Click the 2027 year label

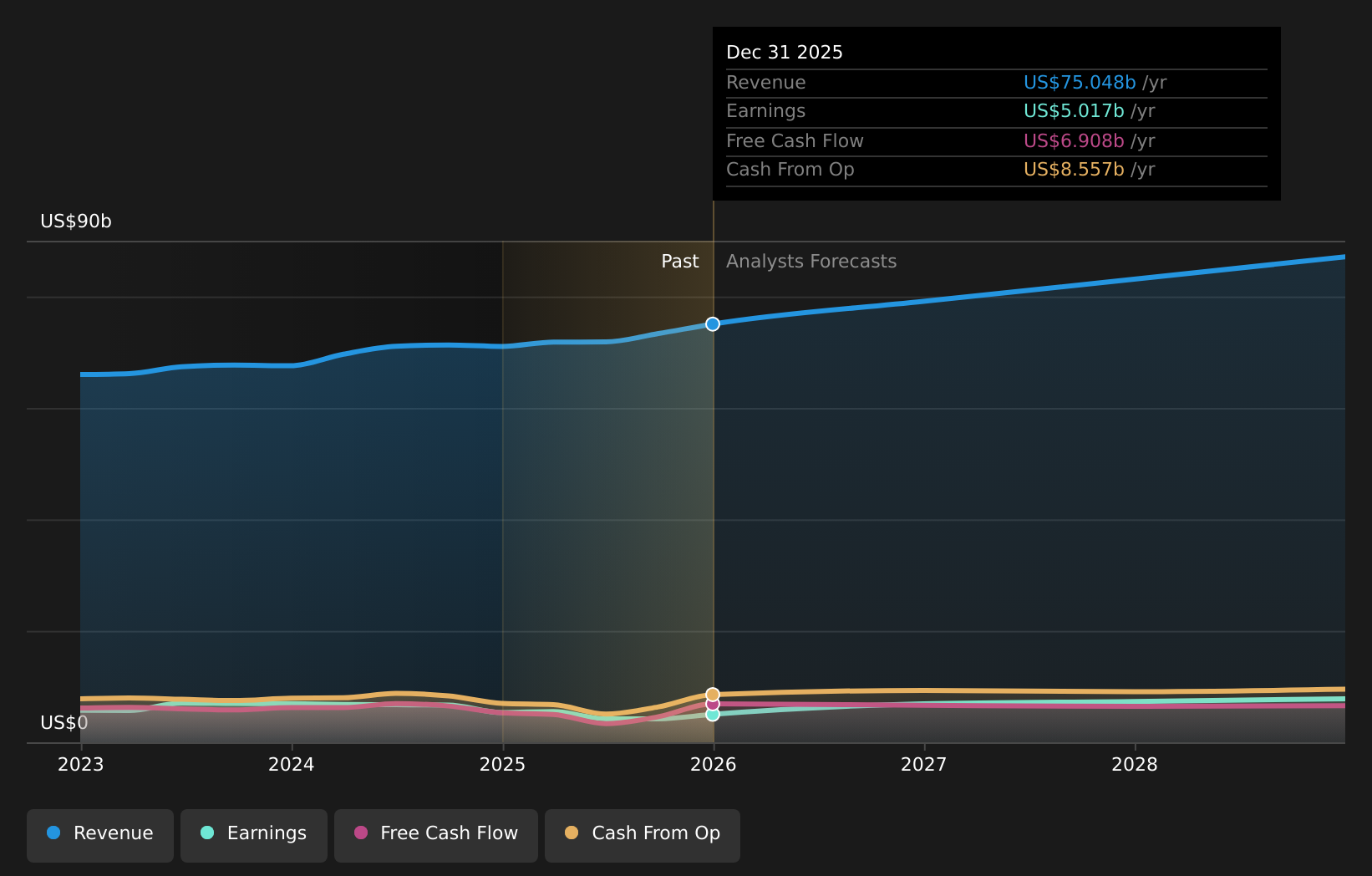pos(923,765)
